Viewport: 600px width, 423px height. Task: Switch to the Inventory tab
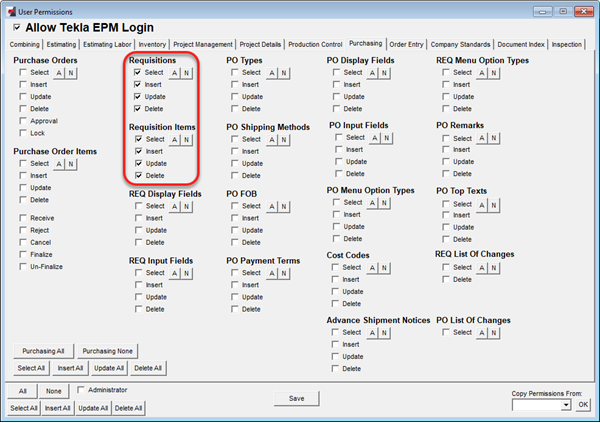152,44
